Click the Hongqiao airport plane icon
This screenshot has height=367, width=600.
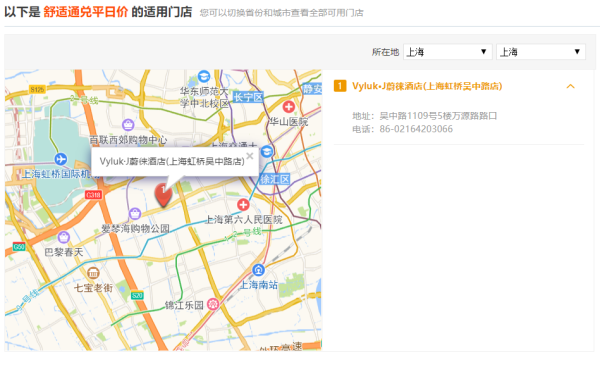coord(60,158)
